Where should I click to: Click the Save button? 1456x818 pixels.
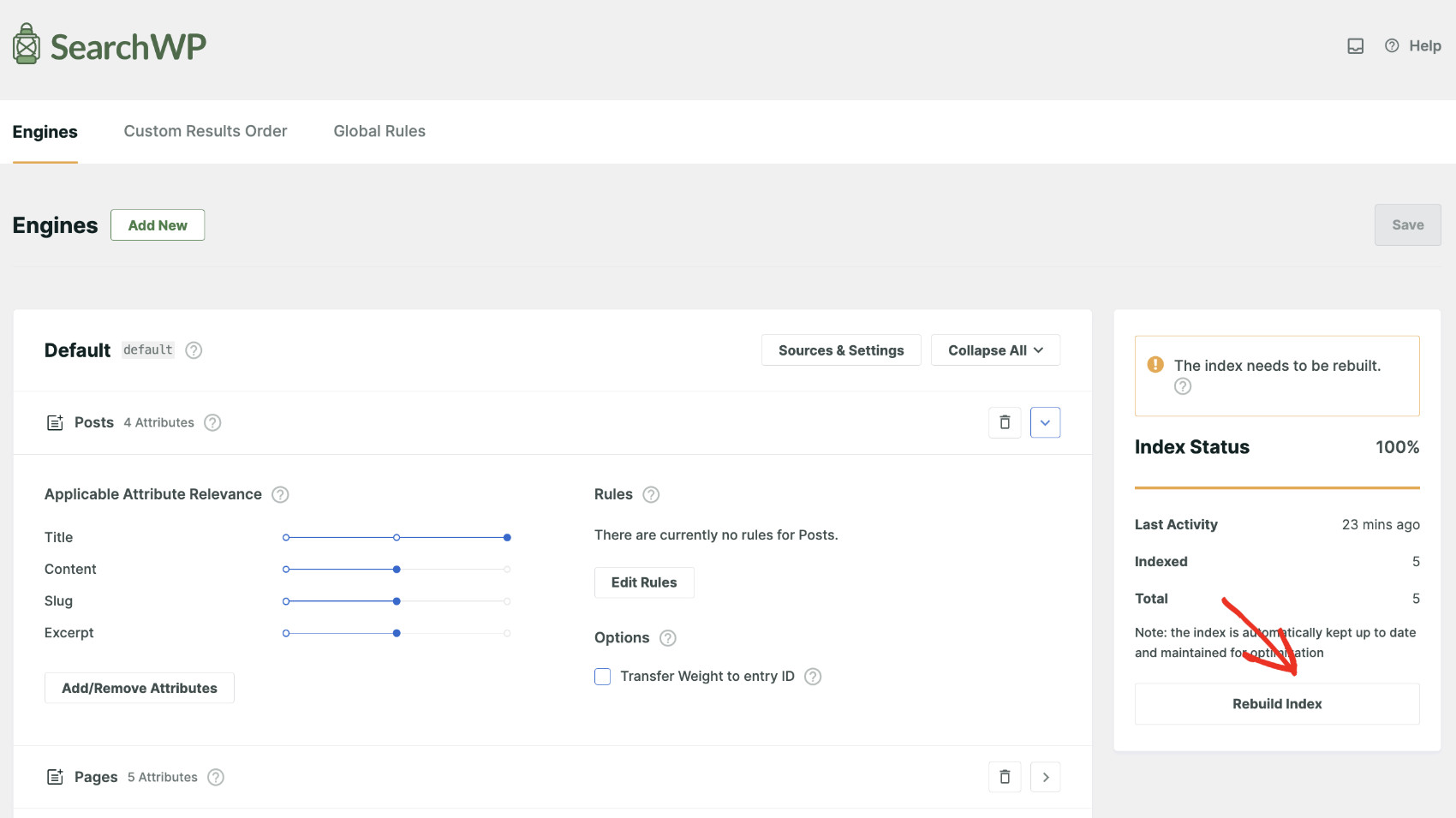click(1407, 224)
